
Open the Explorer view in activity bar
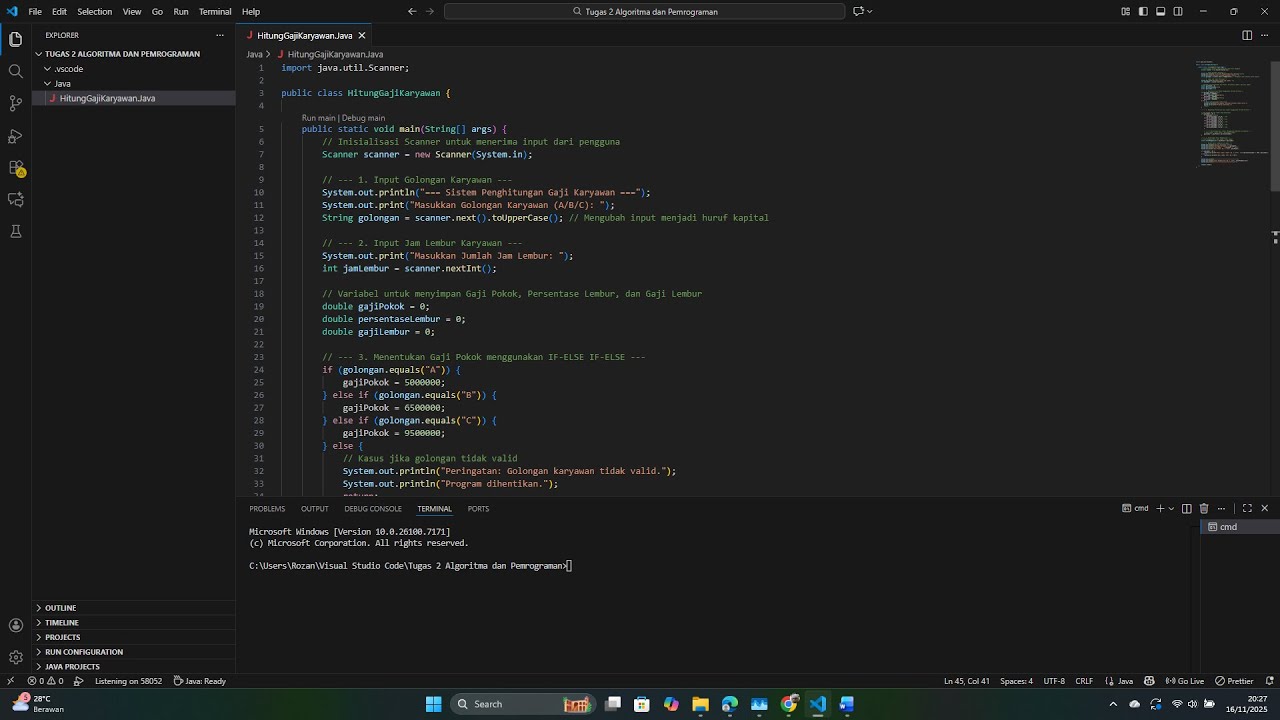[x=15, y=39]
